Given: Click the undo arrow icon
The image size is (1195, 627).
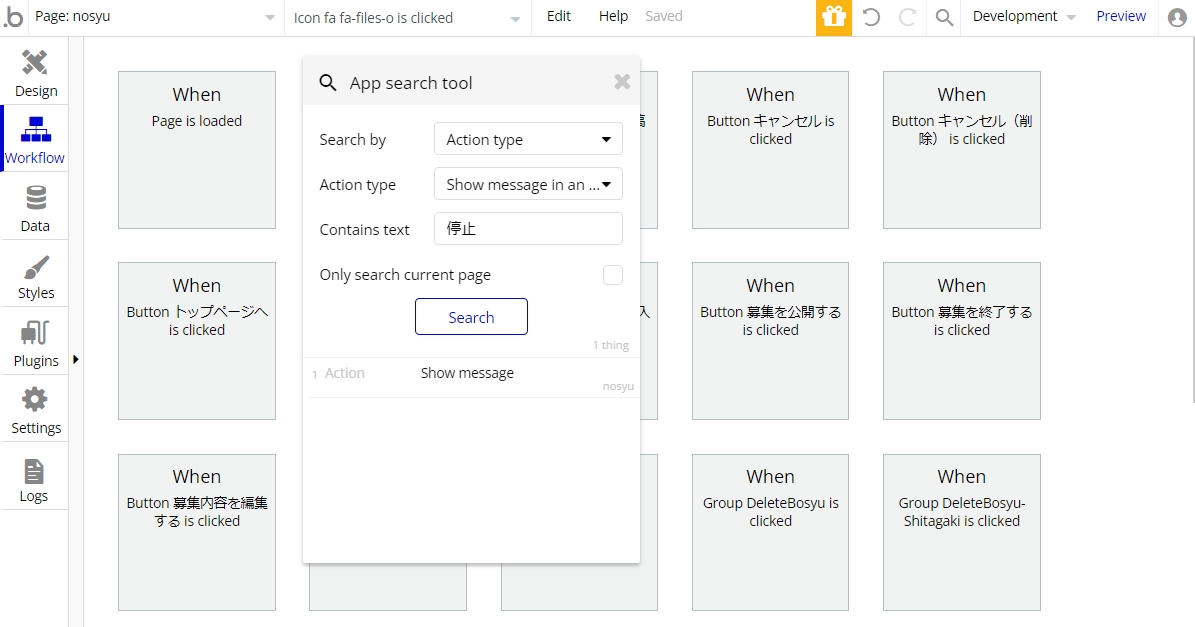Looking at the screenshot, I should click(871, 18).
